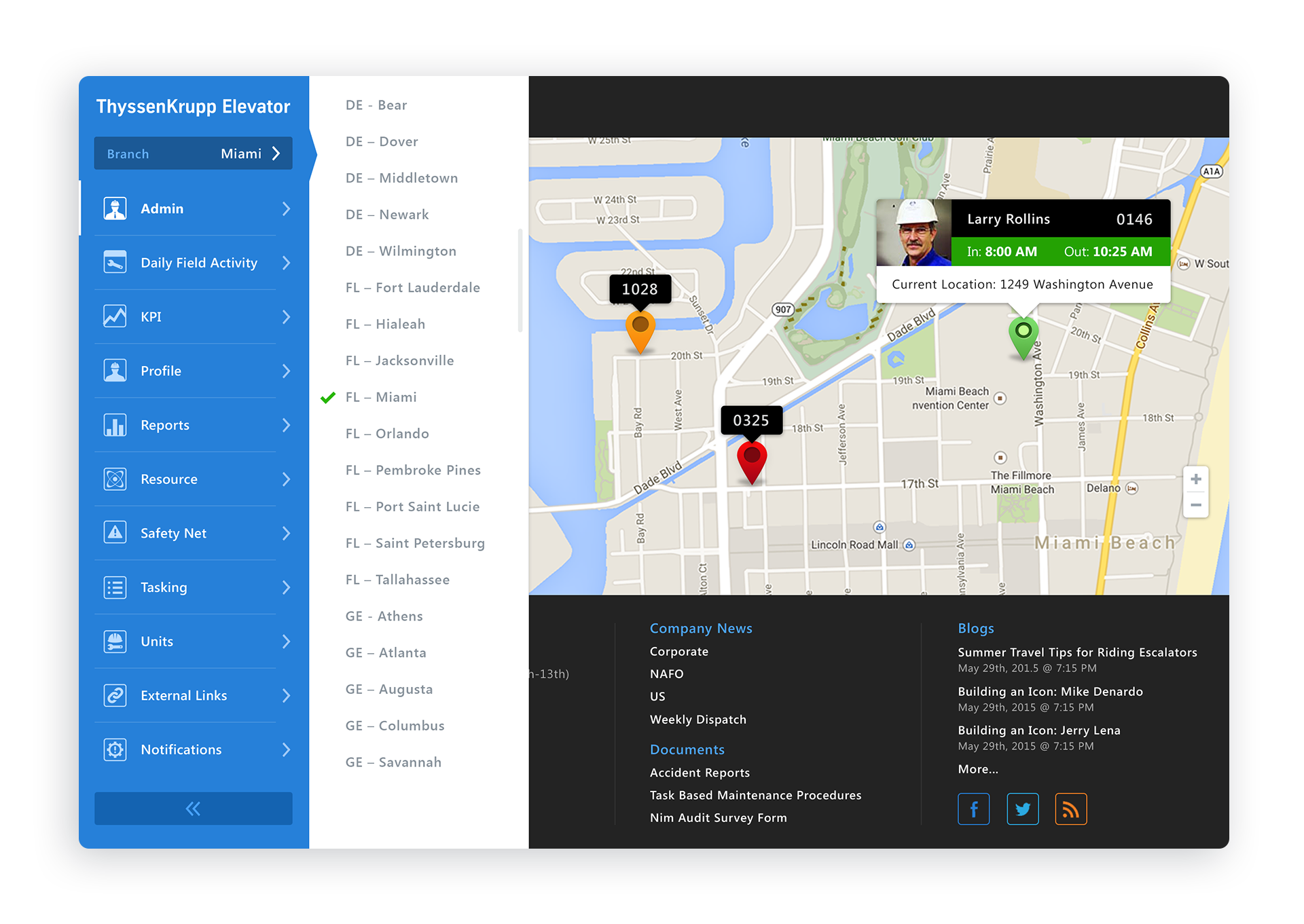Click the Admin worker icon

[x=115, y=208]
